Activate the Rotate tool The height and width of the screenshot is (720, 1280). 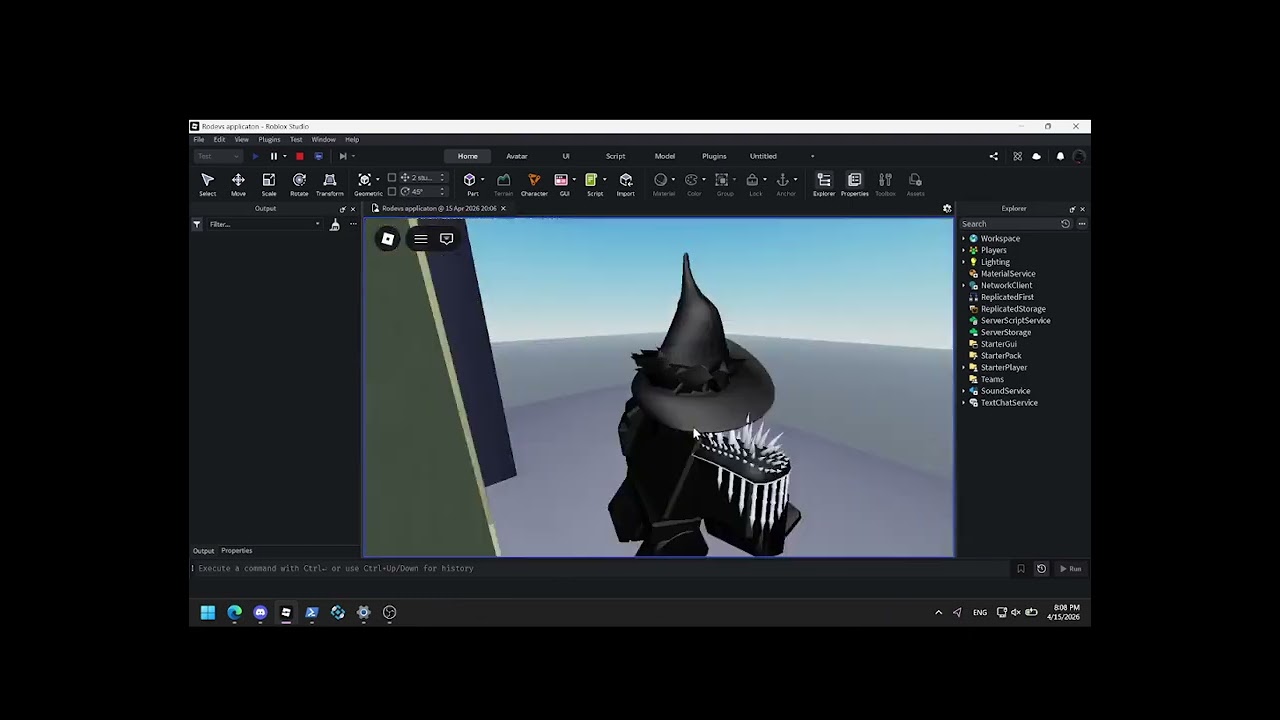(x=299, y=181)
